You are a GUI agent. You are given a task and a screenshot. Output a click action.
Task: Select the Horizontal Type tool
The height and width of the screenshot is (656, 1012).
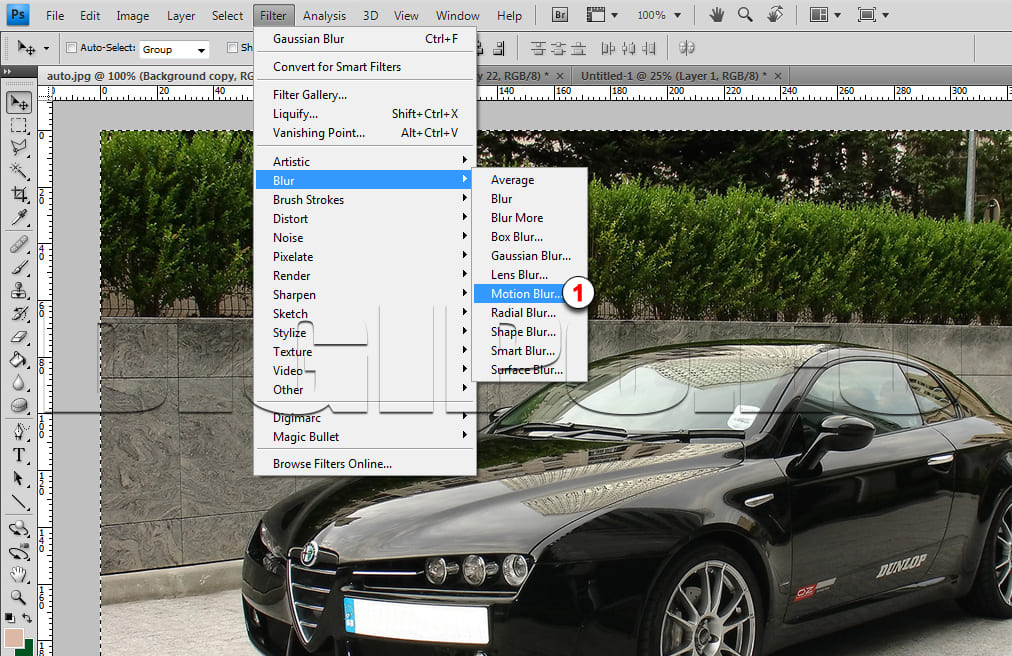pos(19,455)
